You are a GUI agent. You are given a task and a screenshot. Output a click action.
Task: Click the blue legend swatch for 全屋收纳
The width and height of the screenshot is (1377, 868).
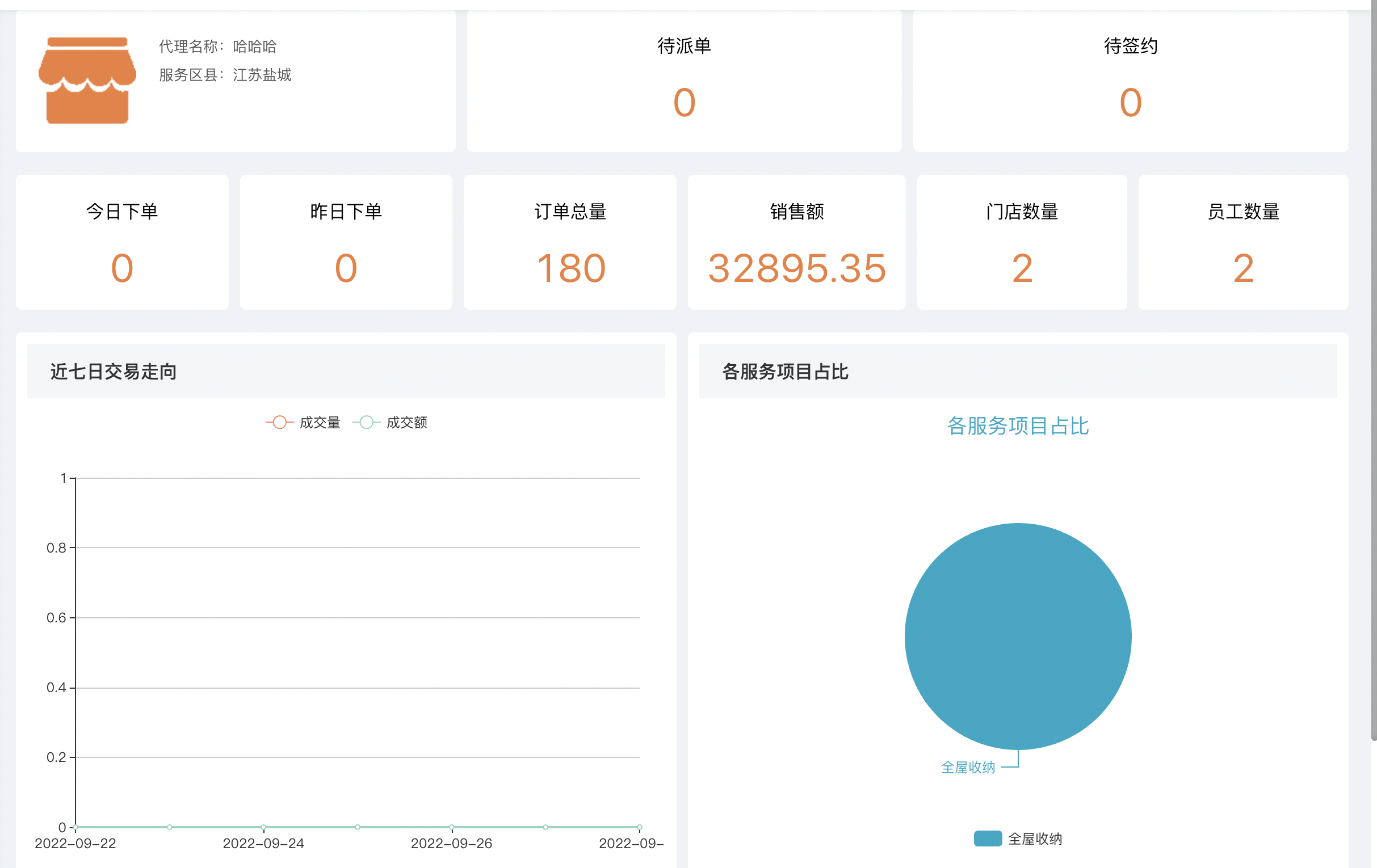click(988, 838)
